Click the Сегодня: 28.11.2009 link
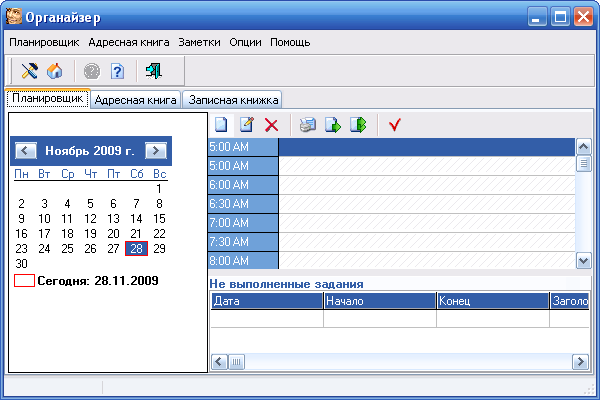The image size is (600, 400). tap(97, 281)
